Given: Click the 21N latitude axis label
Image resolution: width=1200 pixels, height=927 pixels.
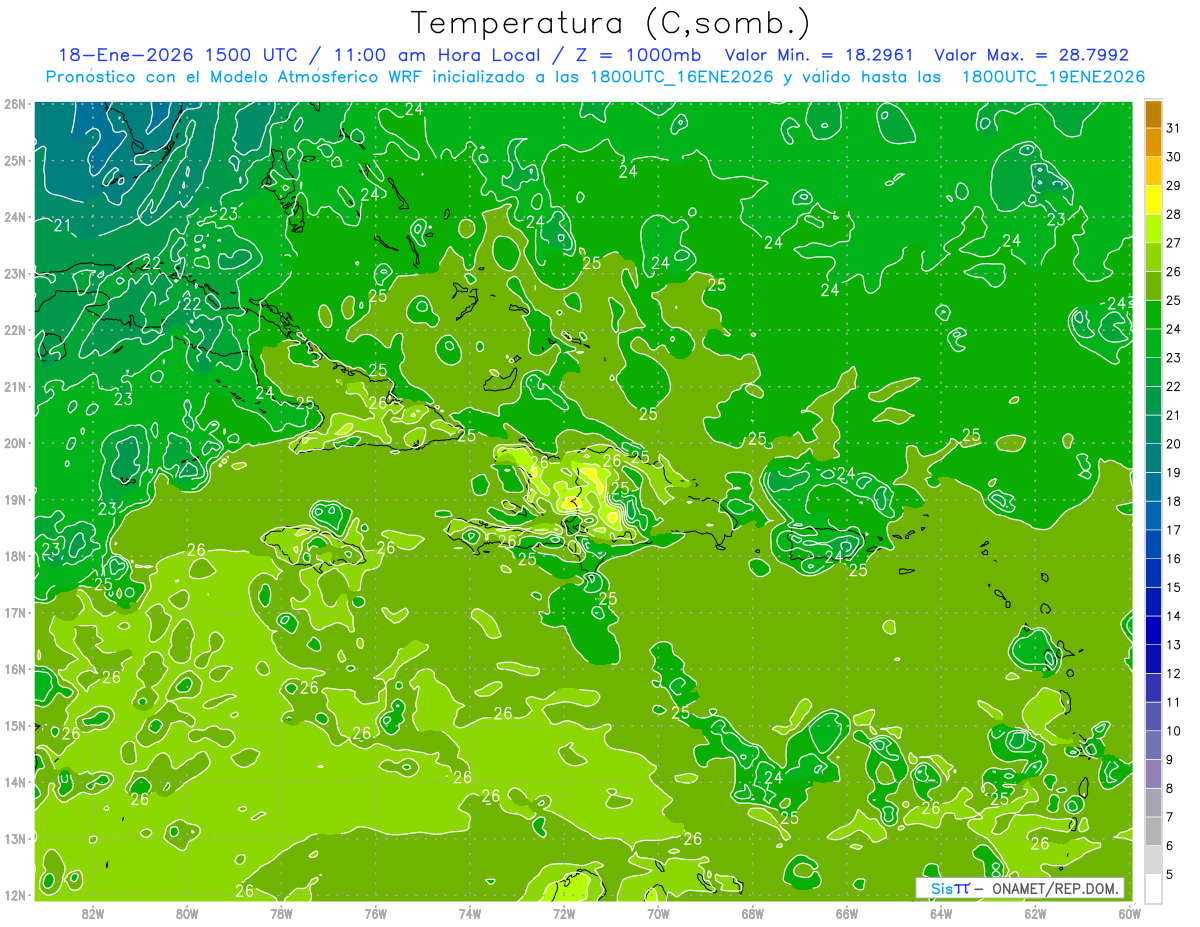Looking at the screenshot, I should click(x=14, y=387).
